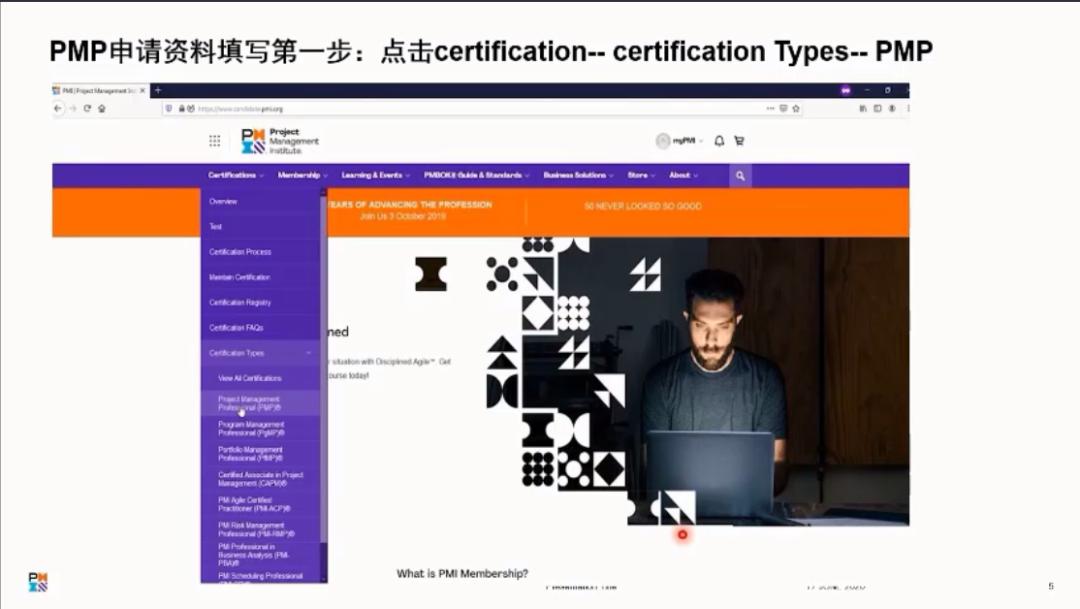Viewport: 1080px width, 609px height.
Task: Click the notification bell icon
Action: [x=720, y=141]
